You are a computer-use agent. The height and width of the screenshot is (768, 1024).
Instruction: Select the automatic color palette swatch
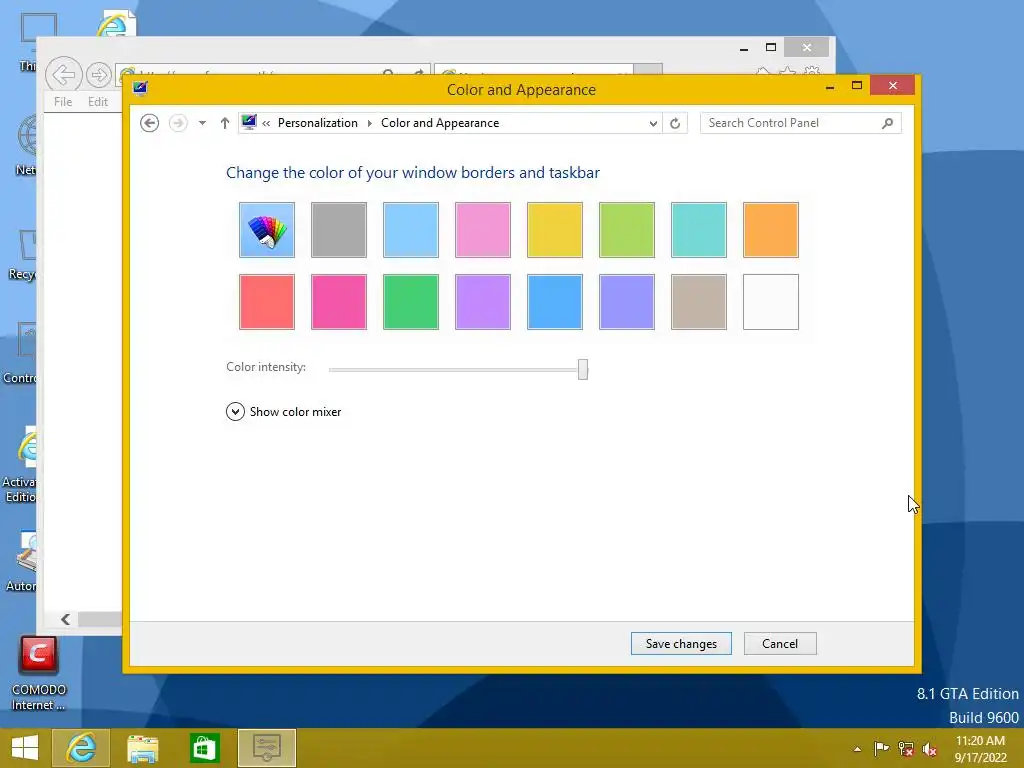[266, 230]
